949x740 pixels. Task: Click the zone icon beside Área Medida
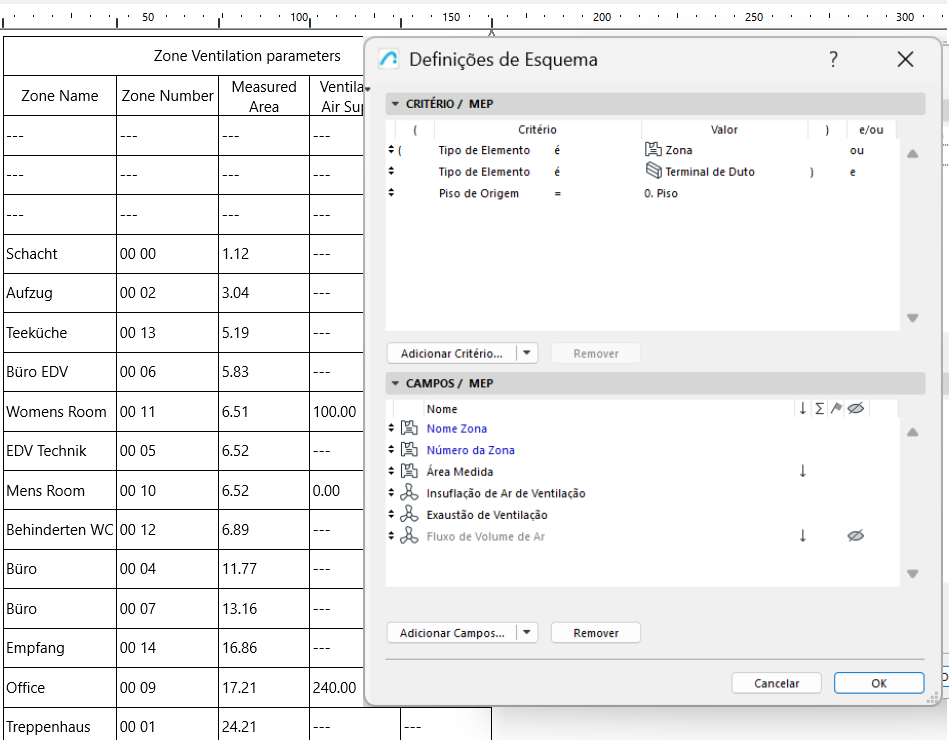[409, 471]
